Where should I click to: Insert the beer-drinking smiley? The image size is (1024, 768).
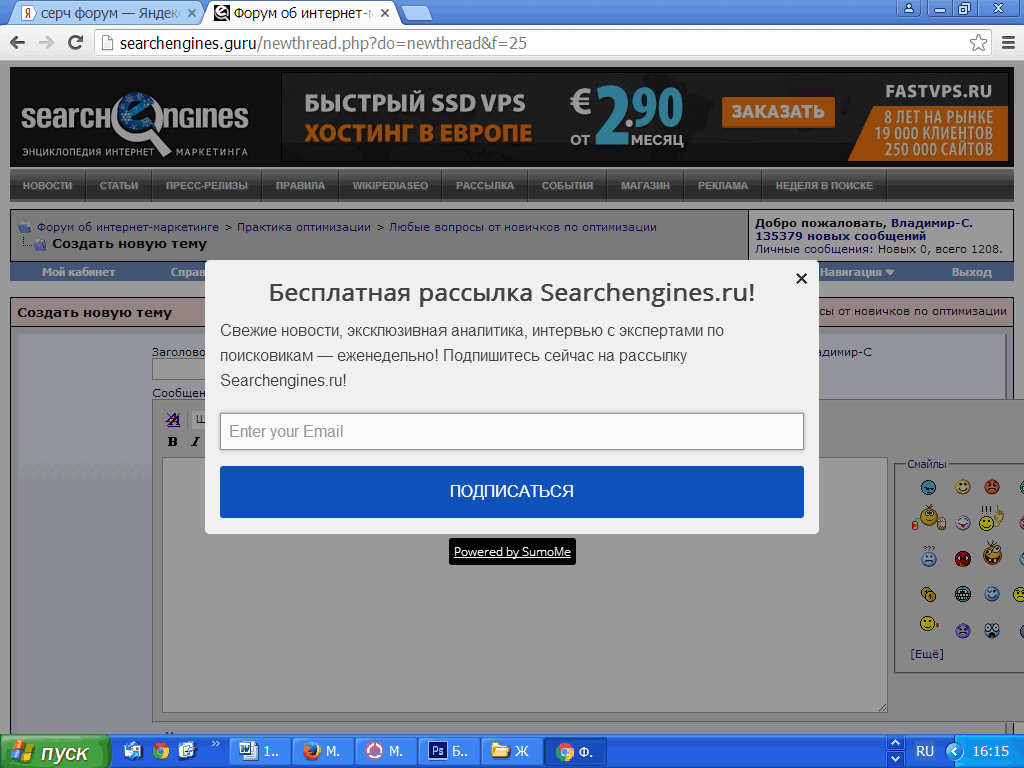[x=928, y=519]
